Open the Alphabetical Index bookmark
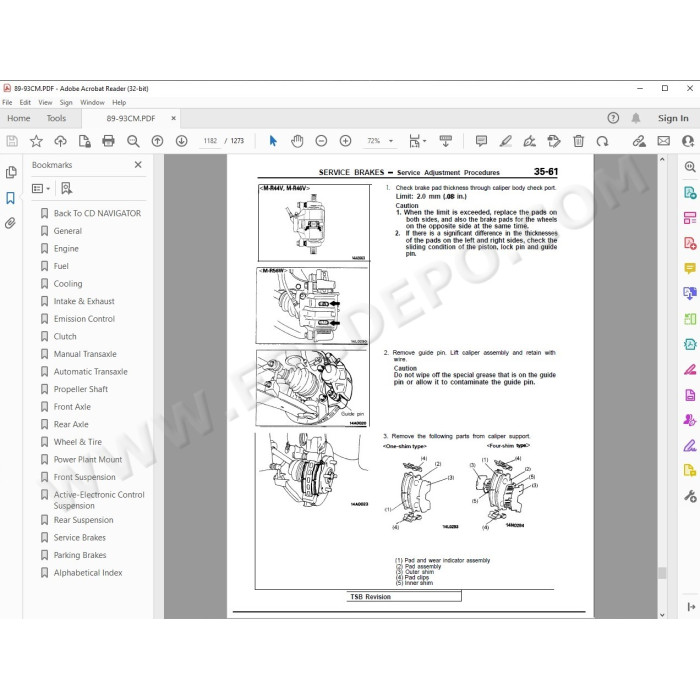This screenshot has height=700, width=700. pyautogui.click(x=88, y=573)
